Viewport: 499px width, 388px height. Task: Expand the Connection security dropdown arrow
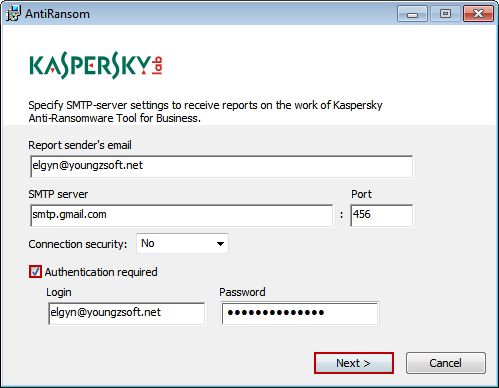click(x=220, y=244)
